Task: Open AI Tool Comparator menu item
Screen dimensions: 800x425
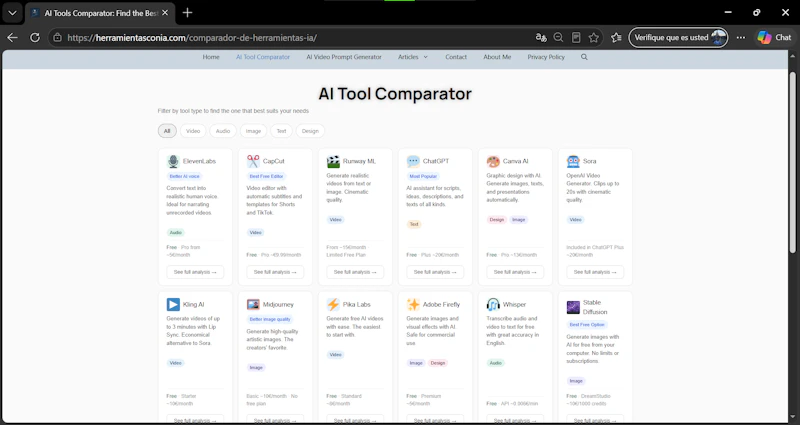Action: [263, 57]
